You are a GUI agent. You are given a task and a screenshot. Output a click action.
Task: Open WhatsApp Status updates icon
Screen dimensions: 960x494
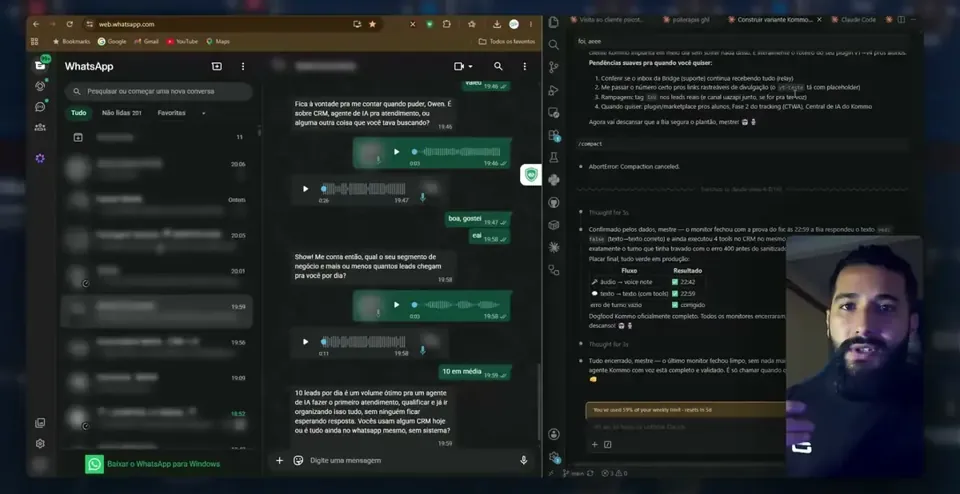(x=40, y=86)
